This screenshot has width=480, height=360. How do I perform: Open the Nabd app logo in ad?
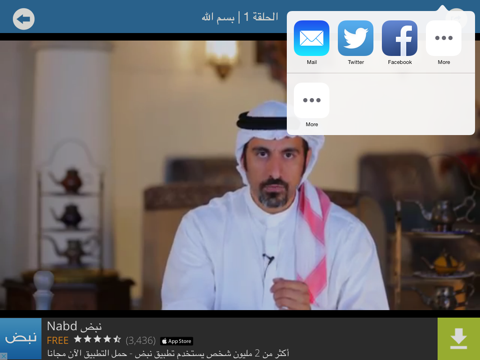pos(21,339)
